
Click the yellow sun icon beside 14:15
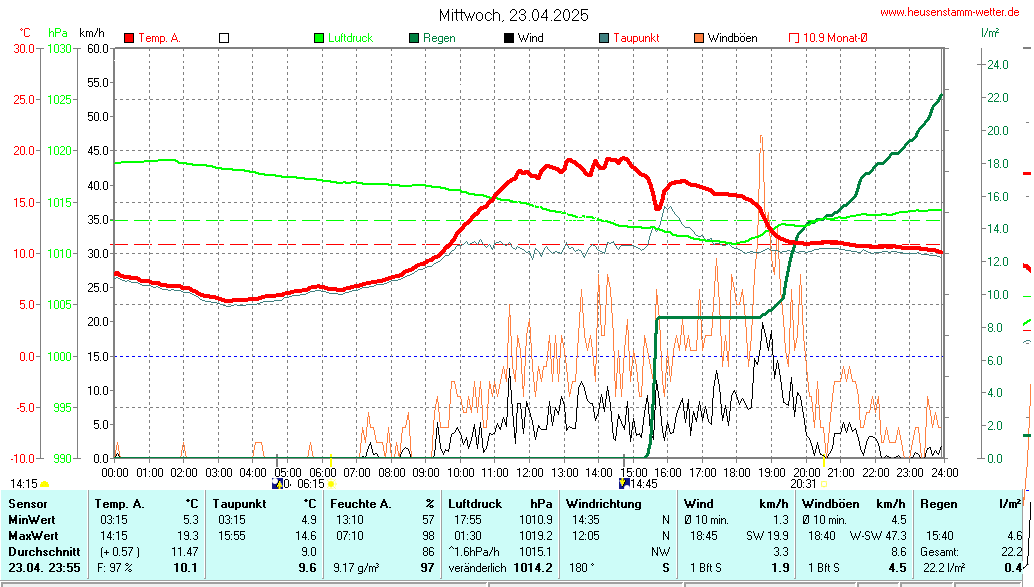coord(45,484)
